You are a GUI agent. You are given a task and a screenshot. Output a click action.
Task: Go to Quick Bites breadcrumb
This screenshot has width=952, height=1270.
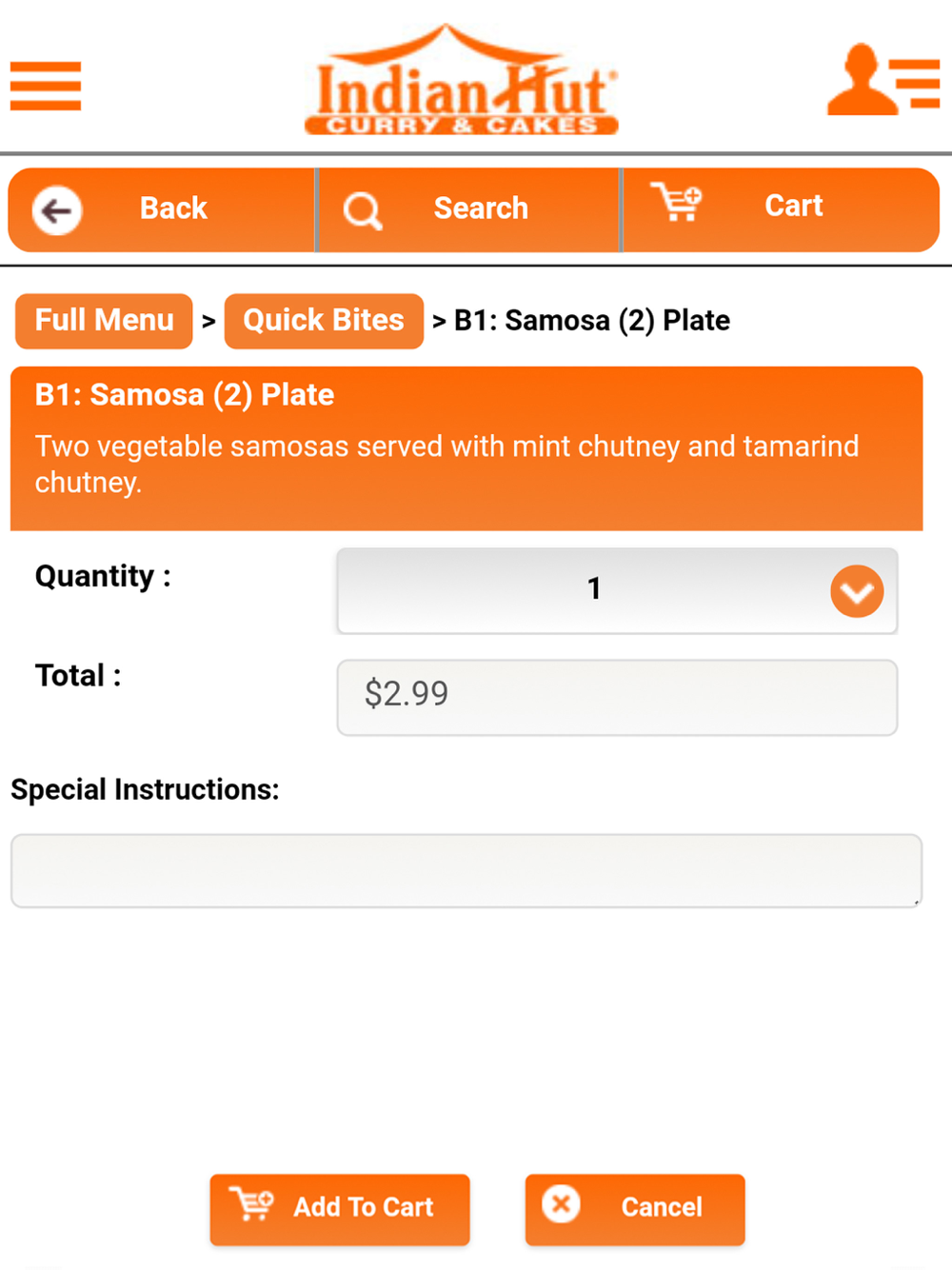pyautogui.click(x=324, y=321)
